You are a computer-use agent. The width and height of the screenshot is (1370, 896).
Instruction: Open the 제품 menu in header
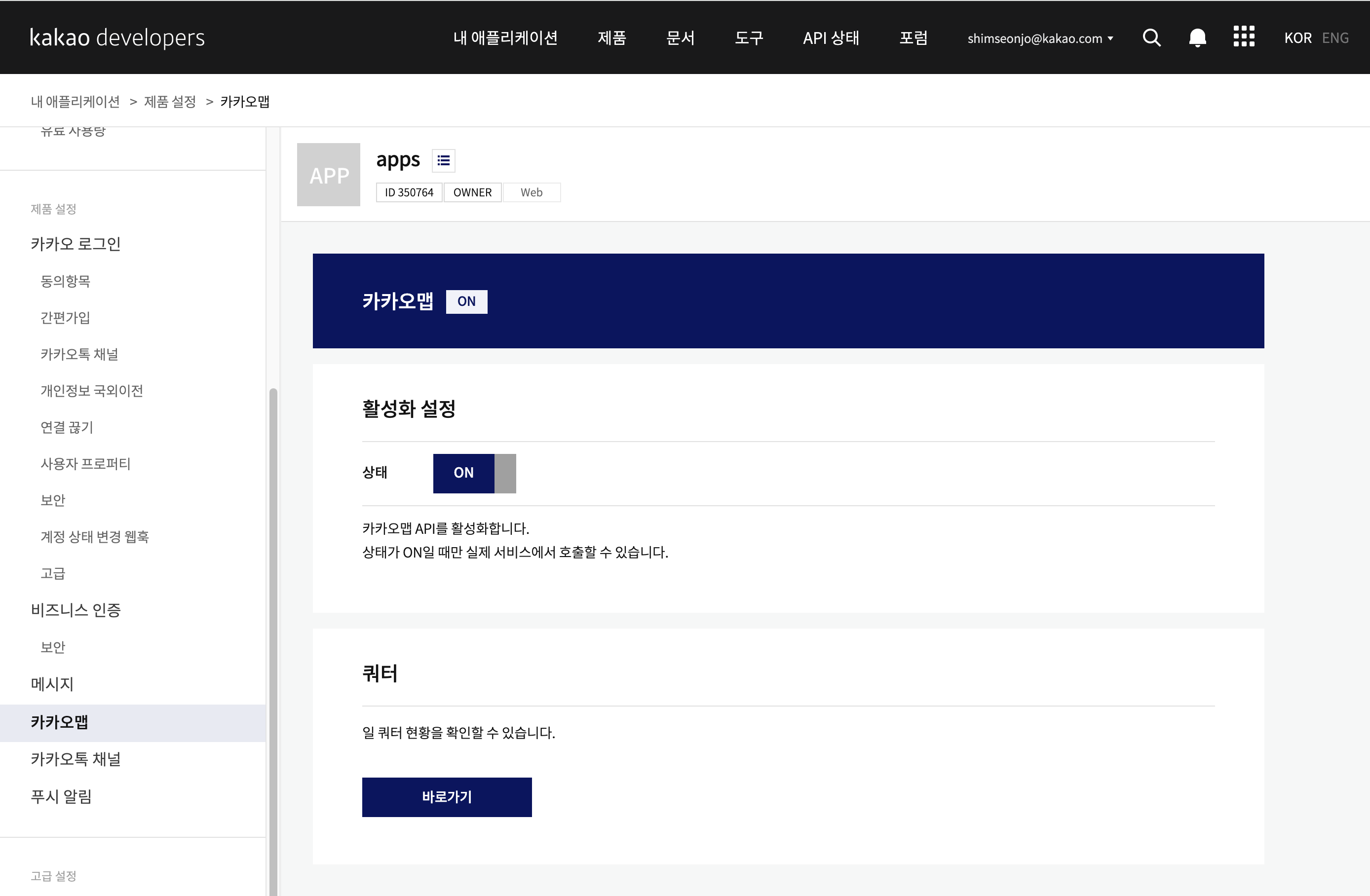point(611,38)
